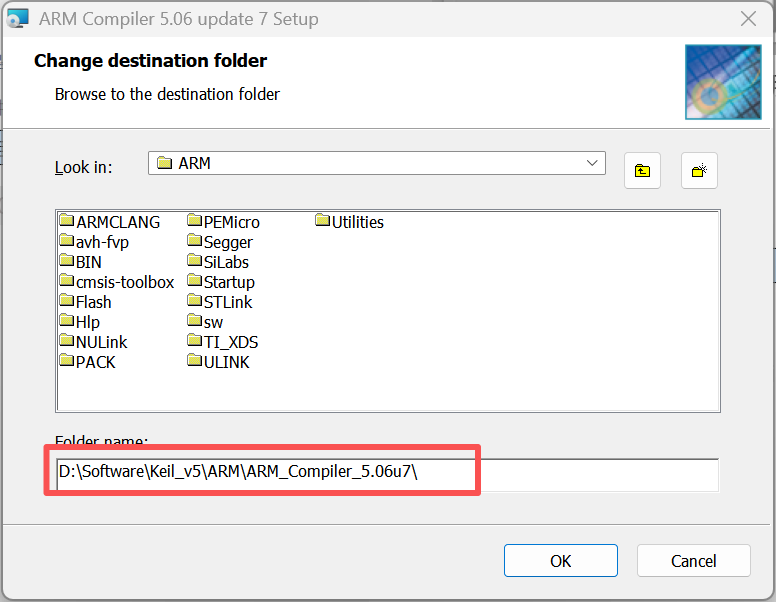Click the ARM folder icon in Look in
The height and width of the screenshot is (602, 776).
point(164,162)
